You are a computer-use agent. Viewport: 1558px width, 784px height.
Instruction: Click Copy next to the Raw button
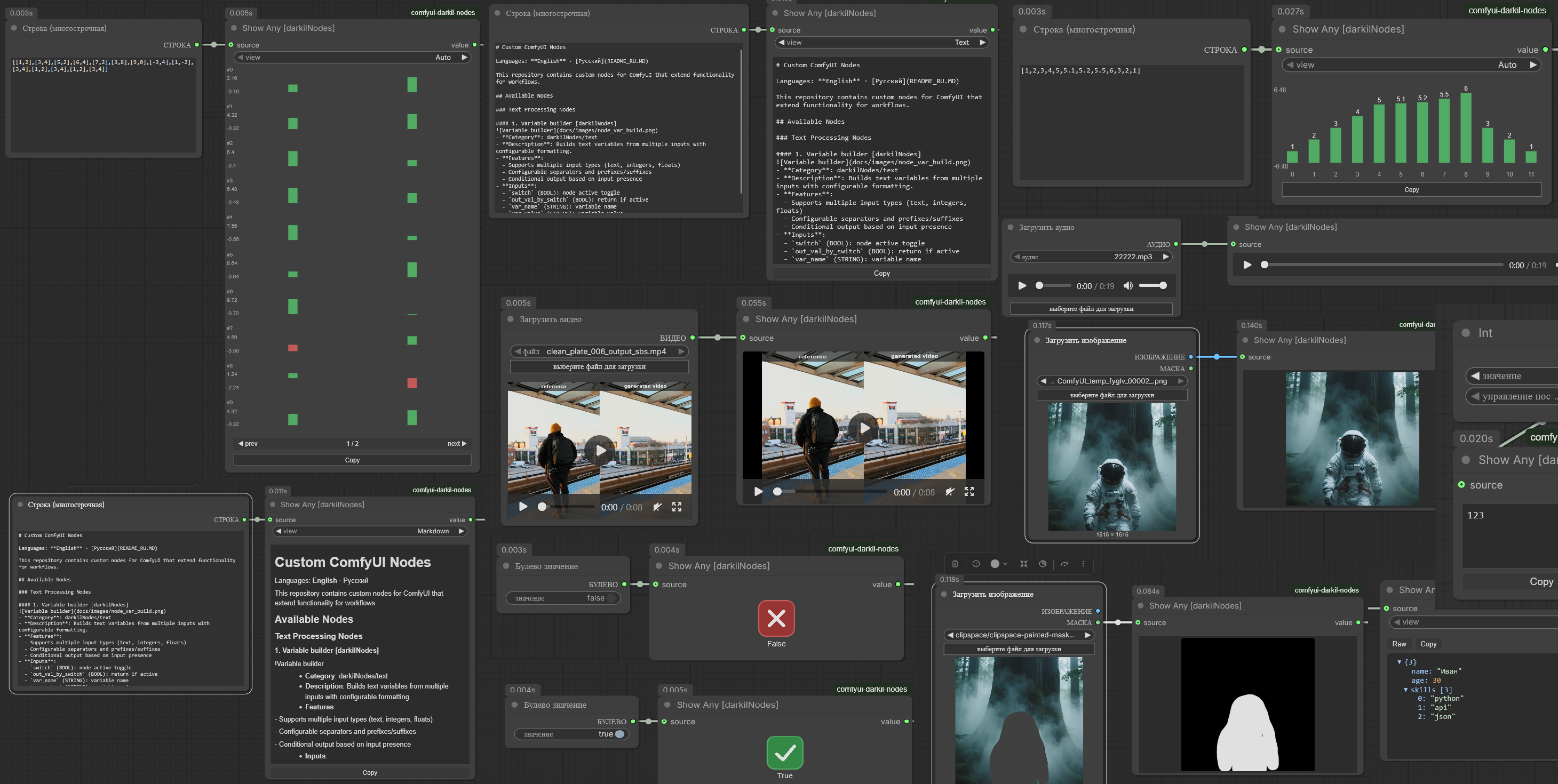[x=1428, y=644]
